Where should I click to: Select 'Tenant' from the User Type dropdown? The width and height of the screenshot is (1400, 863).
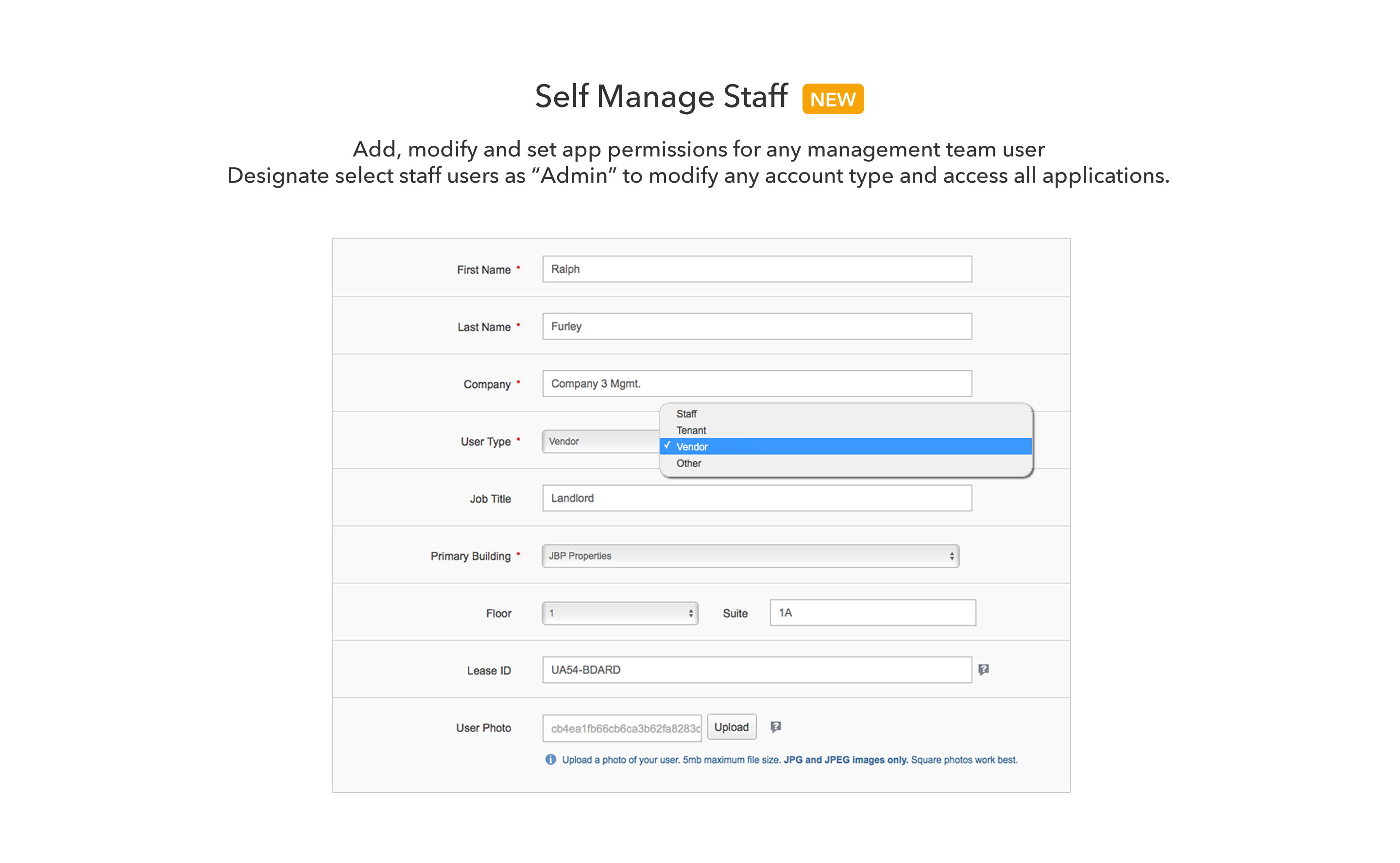tap(694, 429)
